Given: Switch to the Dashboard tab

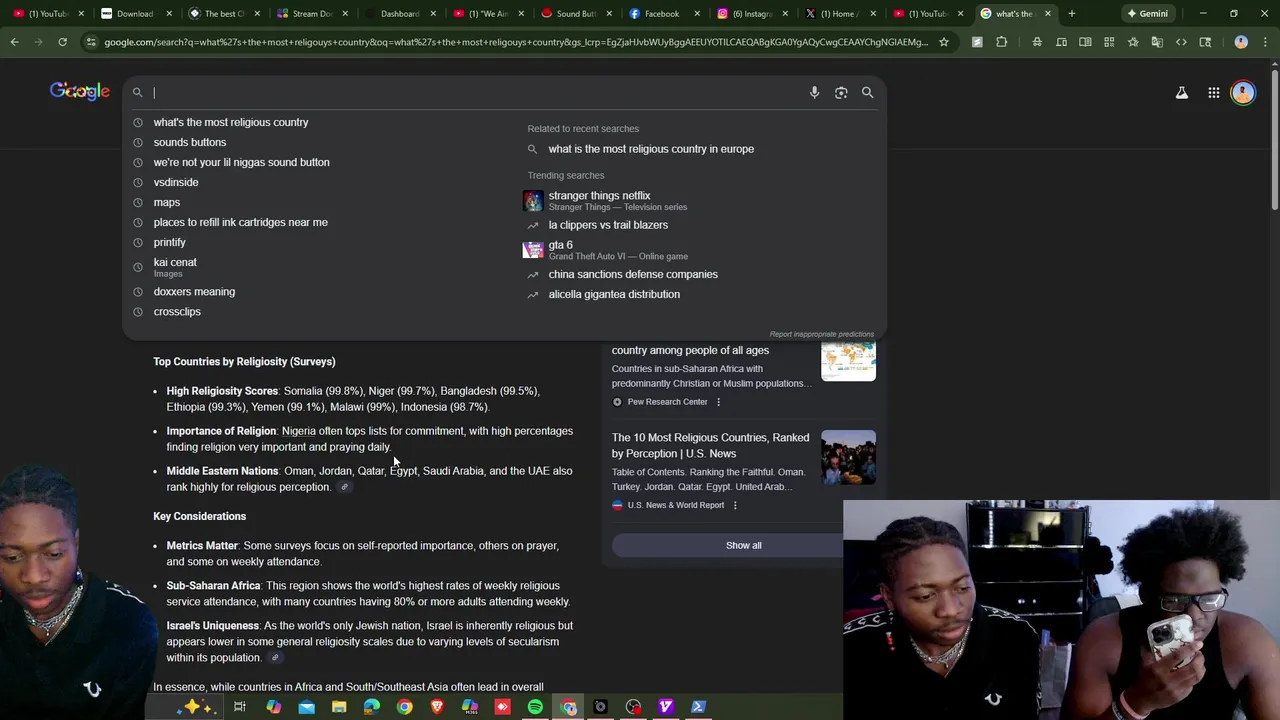Looking at the screenshot, I should [398, 13].
